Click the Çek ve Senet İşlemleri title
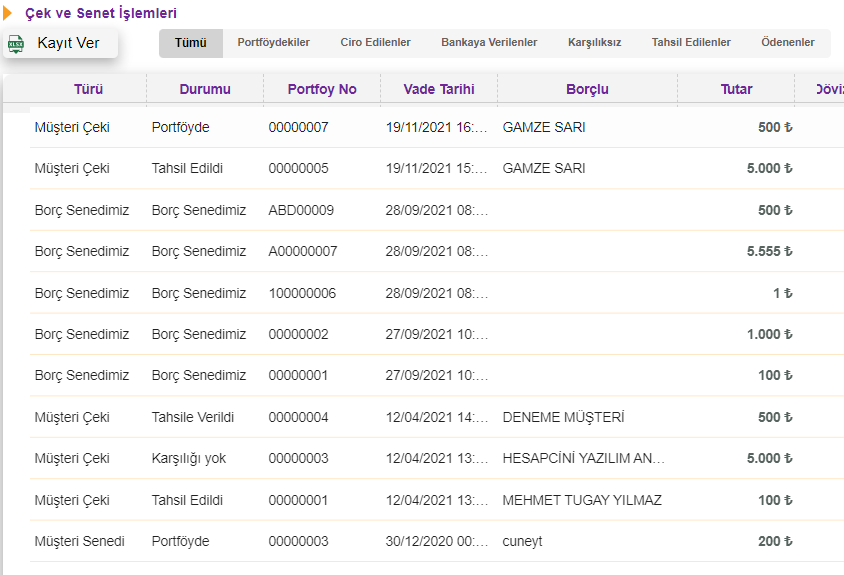Image resolution: width=844 pixels, height=575 pixels. tap(101, 13)
